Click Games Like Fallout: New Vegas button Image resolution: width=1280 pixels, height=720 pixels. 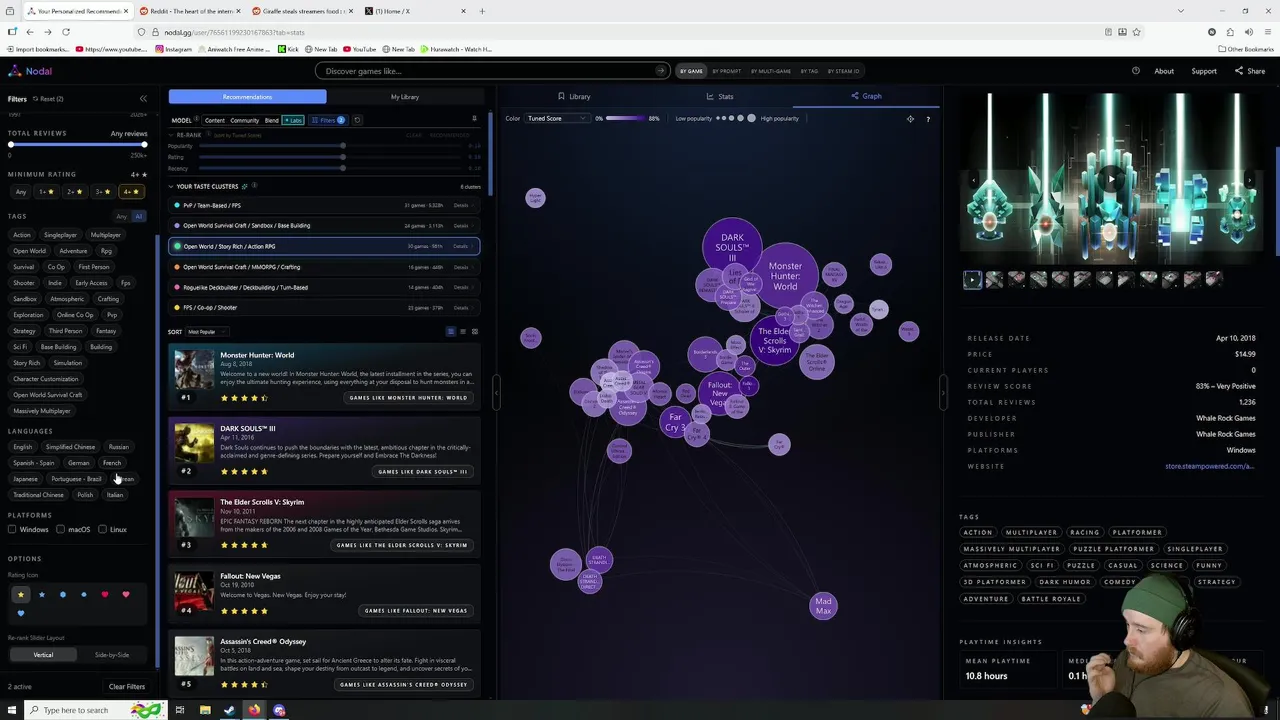pyautogui.click(x=416, y=610)
